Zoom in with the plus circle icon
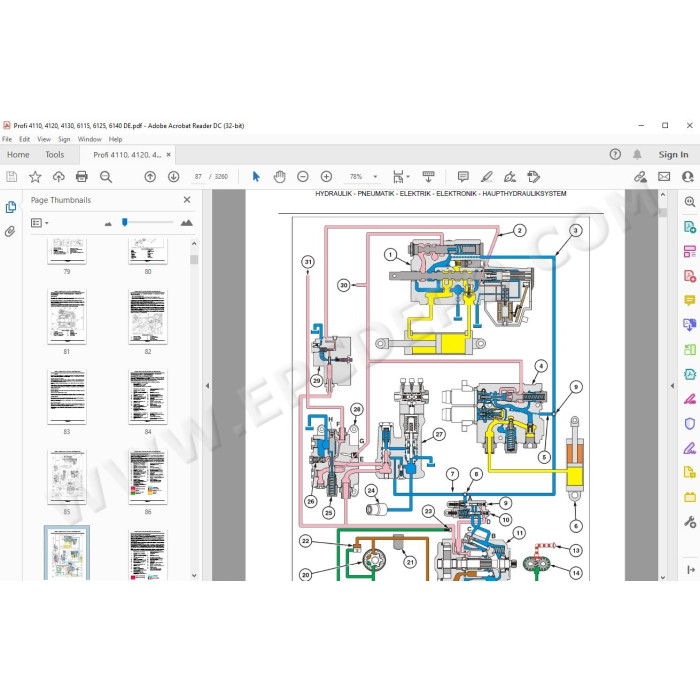This screenshot has height=700, width=700. (326, 177)
